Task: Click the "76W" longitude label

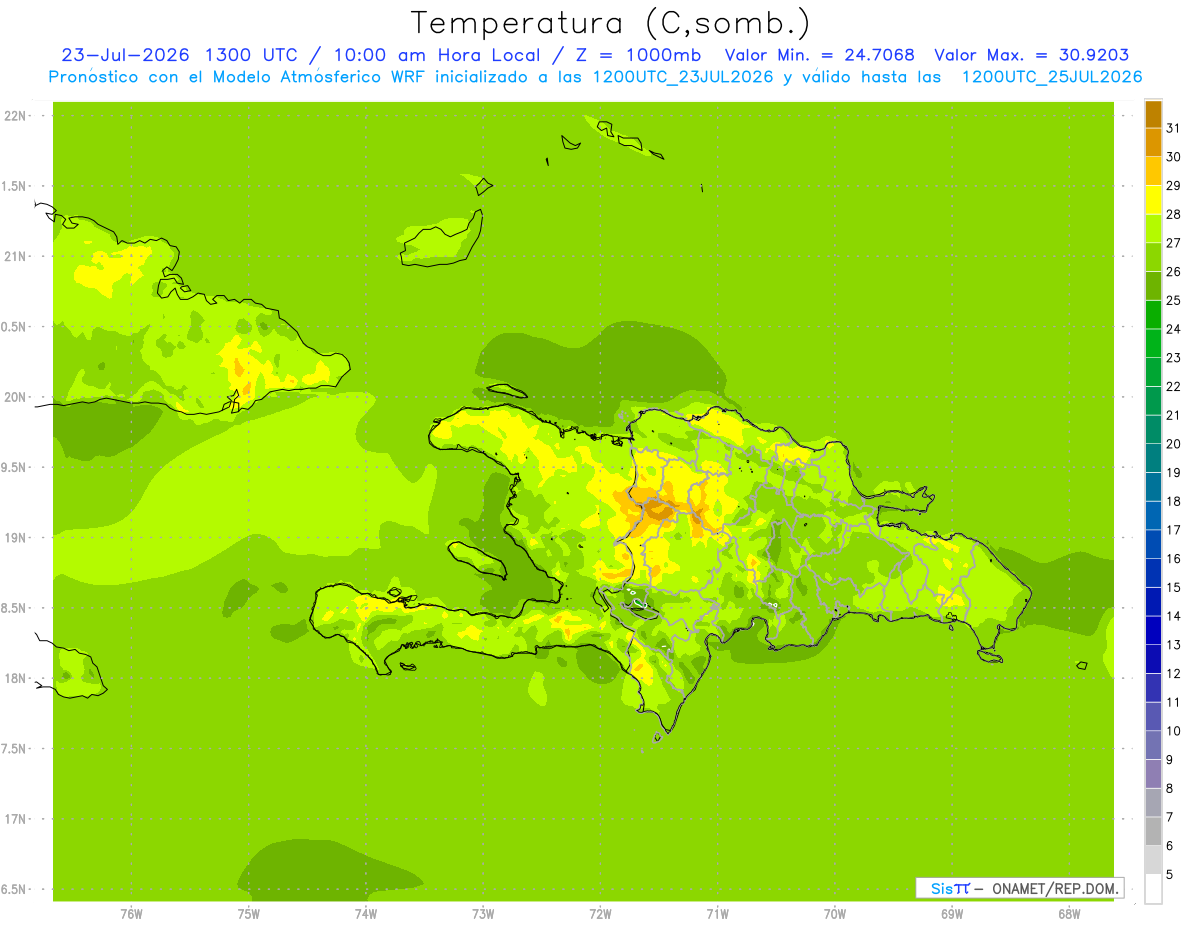Action: (131, 914)
